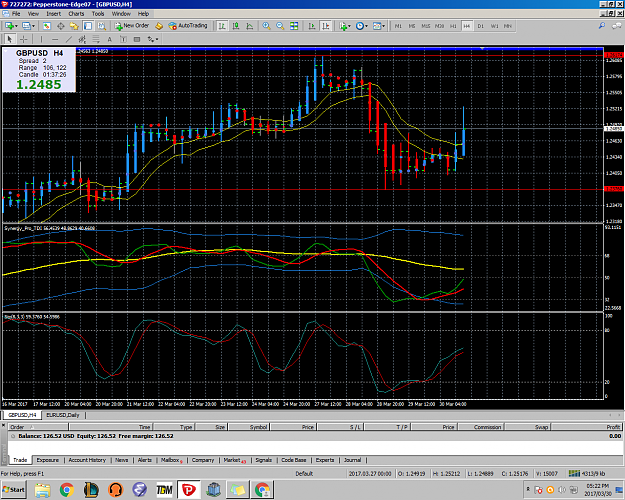Select the Text Label tool
The height and width of the screenshot is (500, 625).
click(x=123, y=39)
